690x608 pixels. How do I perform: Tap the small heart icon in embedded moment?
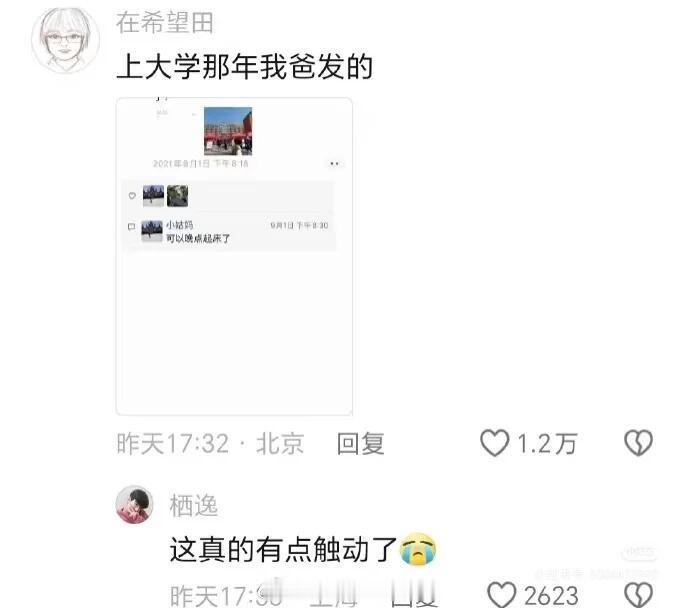click(132, 196)
